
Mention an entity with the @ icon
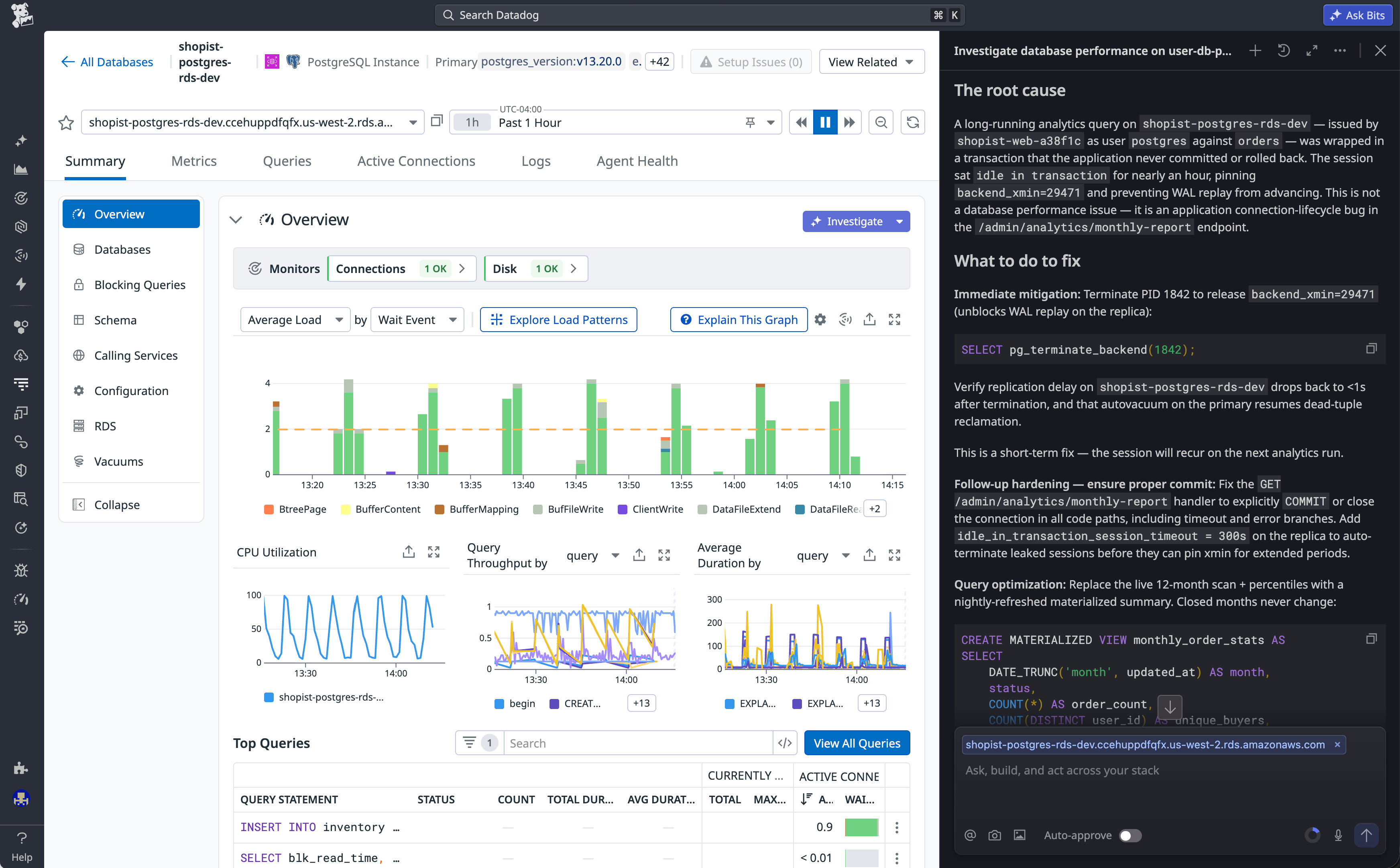pyautogui.click(x=970, y=835)
